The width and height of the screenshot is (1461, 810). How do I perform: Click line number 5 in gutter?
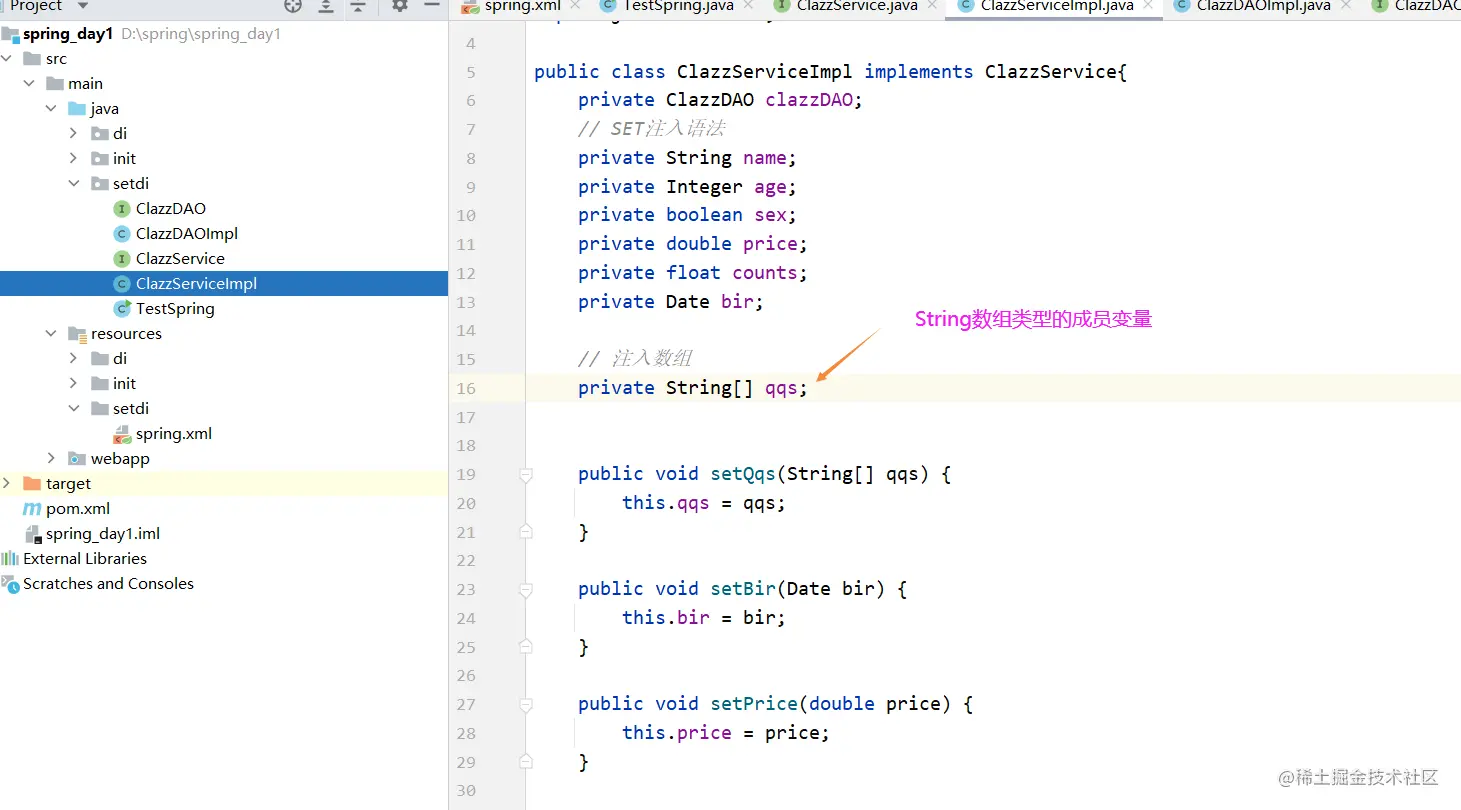tap(471, 72)
